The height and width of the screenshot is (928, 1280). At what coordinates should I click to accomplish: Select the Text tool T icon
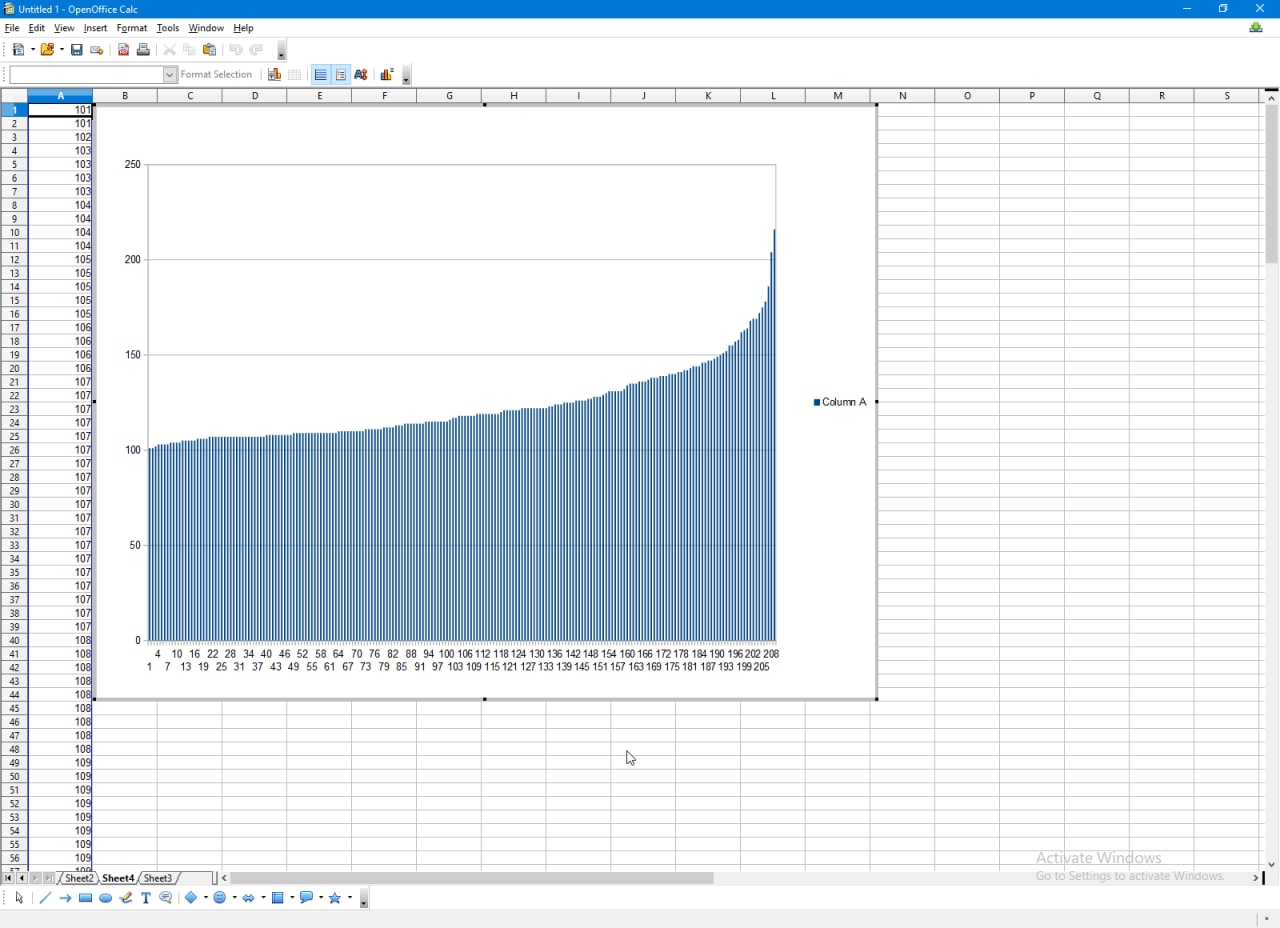[x=145, y=898]
